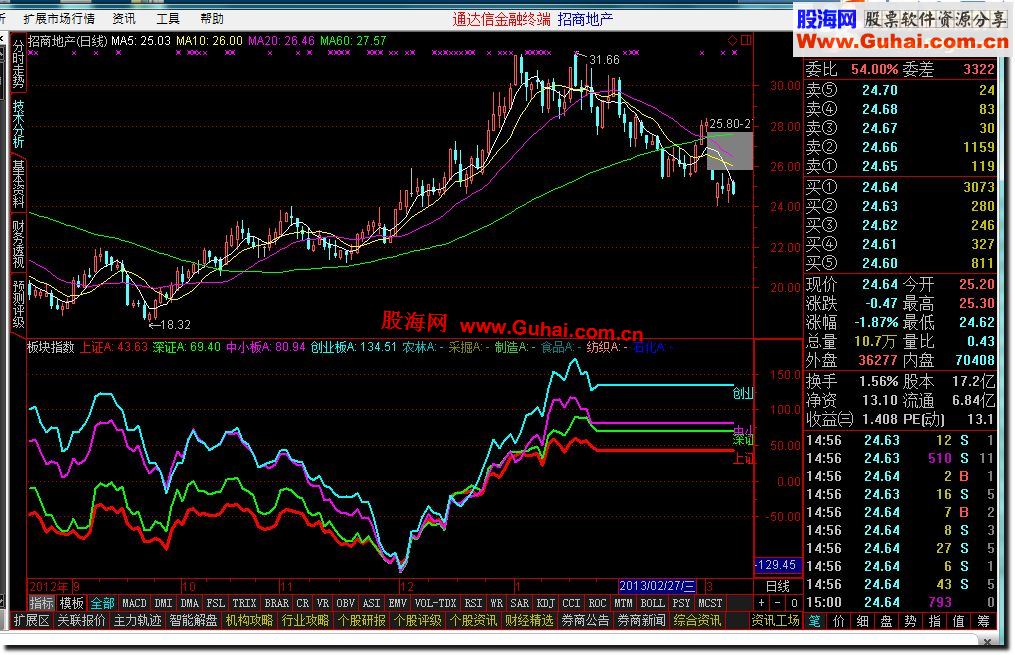Viewport: 1015px width, 655px height.
Task: Apply the BOLL indicator
Action: [652, 603]
